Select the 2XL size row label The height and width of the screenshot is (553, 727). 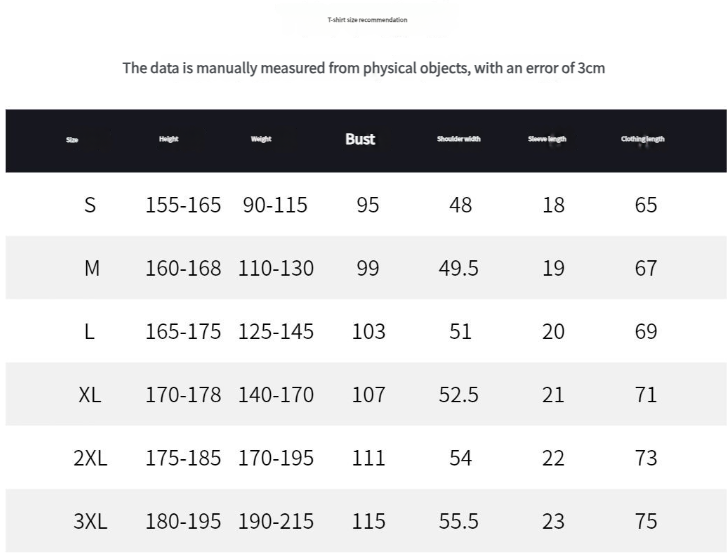pyautogui.click(x=89, y=458)
